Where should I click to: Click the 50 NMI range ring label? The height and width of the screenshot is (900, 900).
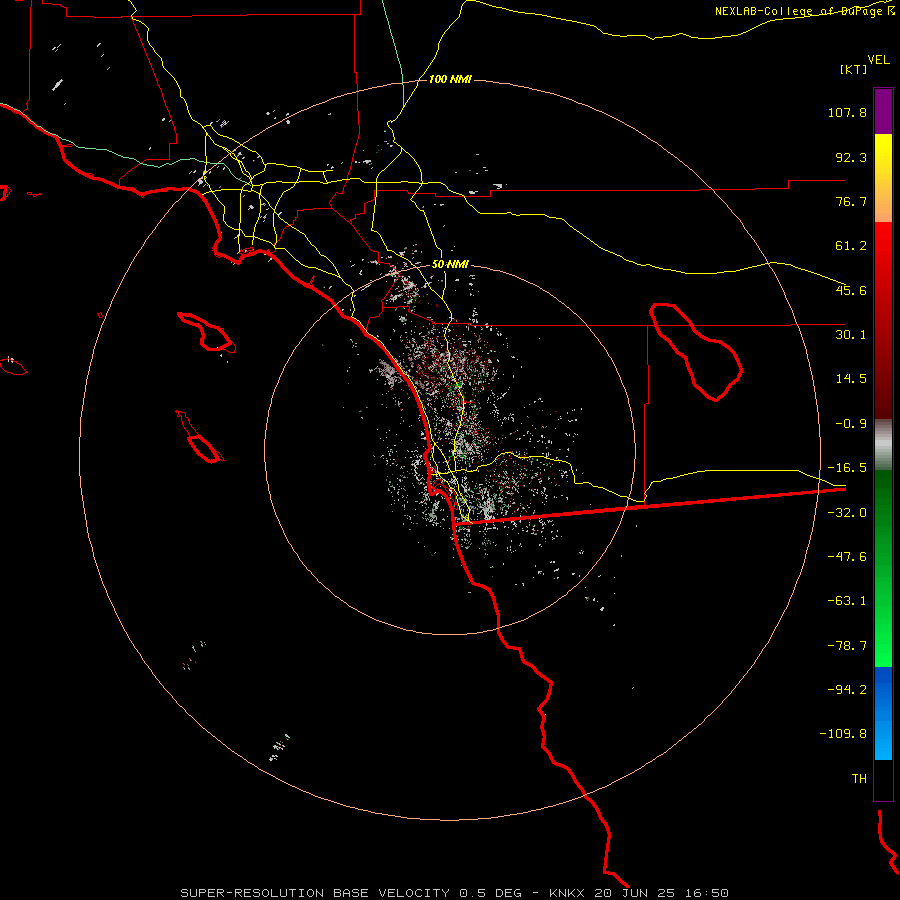coord(450,264)
